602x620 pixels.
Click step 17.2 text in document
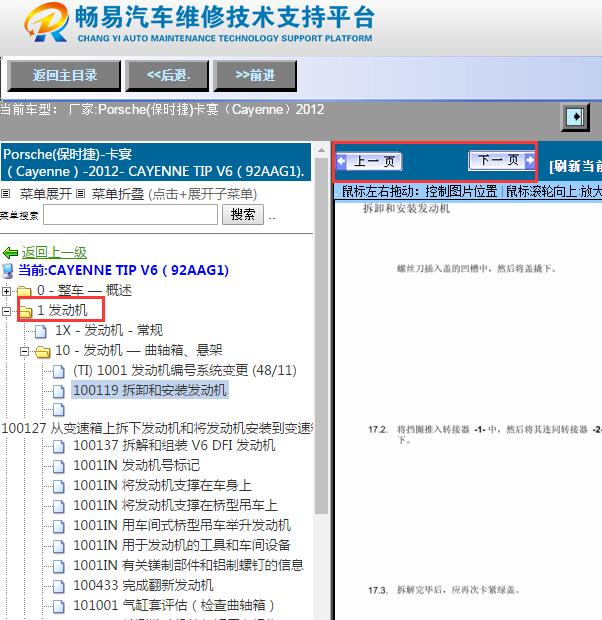click(x=485, y=434)
